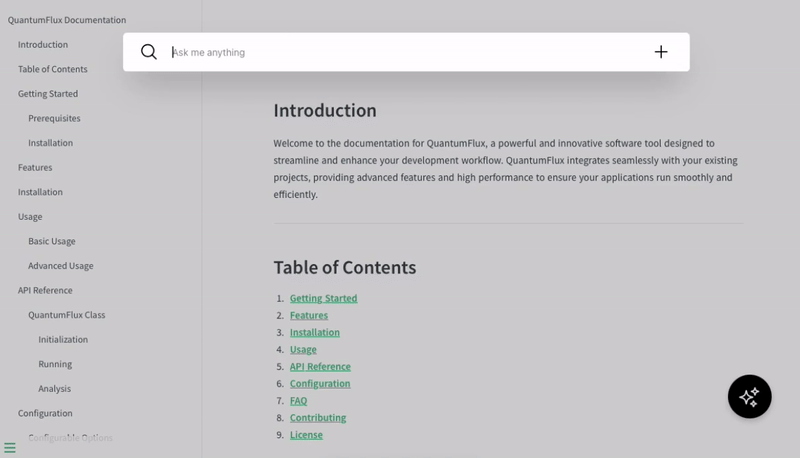Follow the Features link in contents
Viewport: 800px width, 458px height.
pos(308,315)
